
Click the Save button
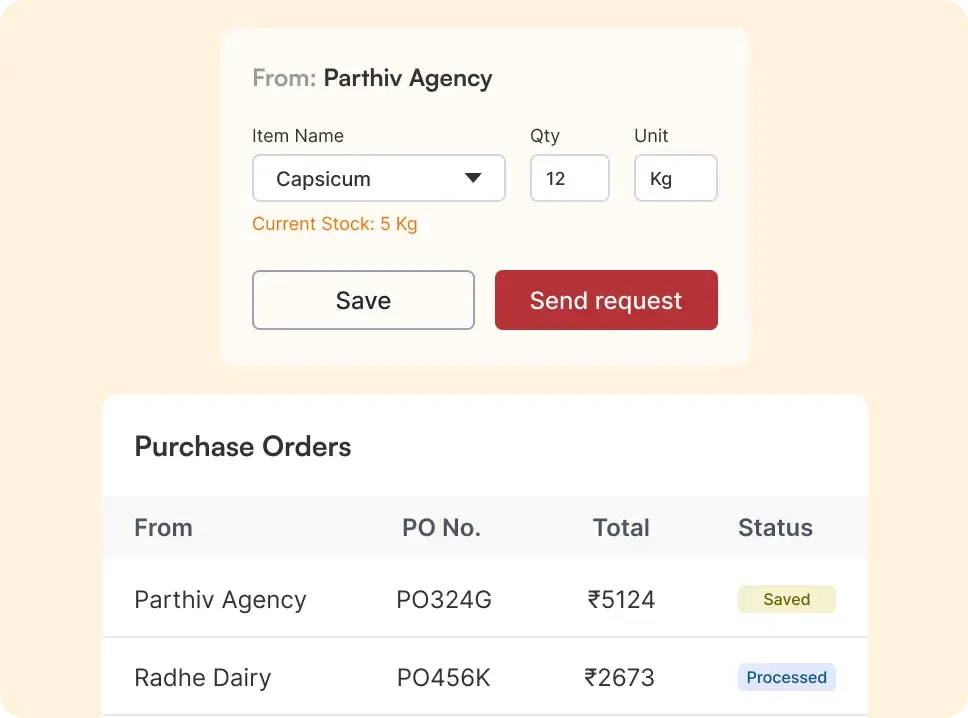pyautogui.click(x=363, y=300)
